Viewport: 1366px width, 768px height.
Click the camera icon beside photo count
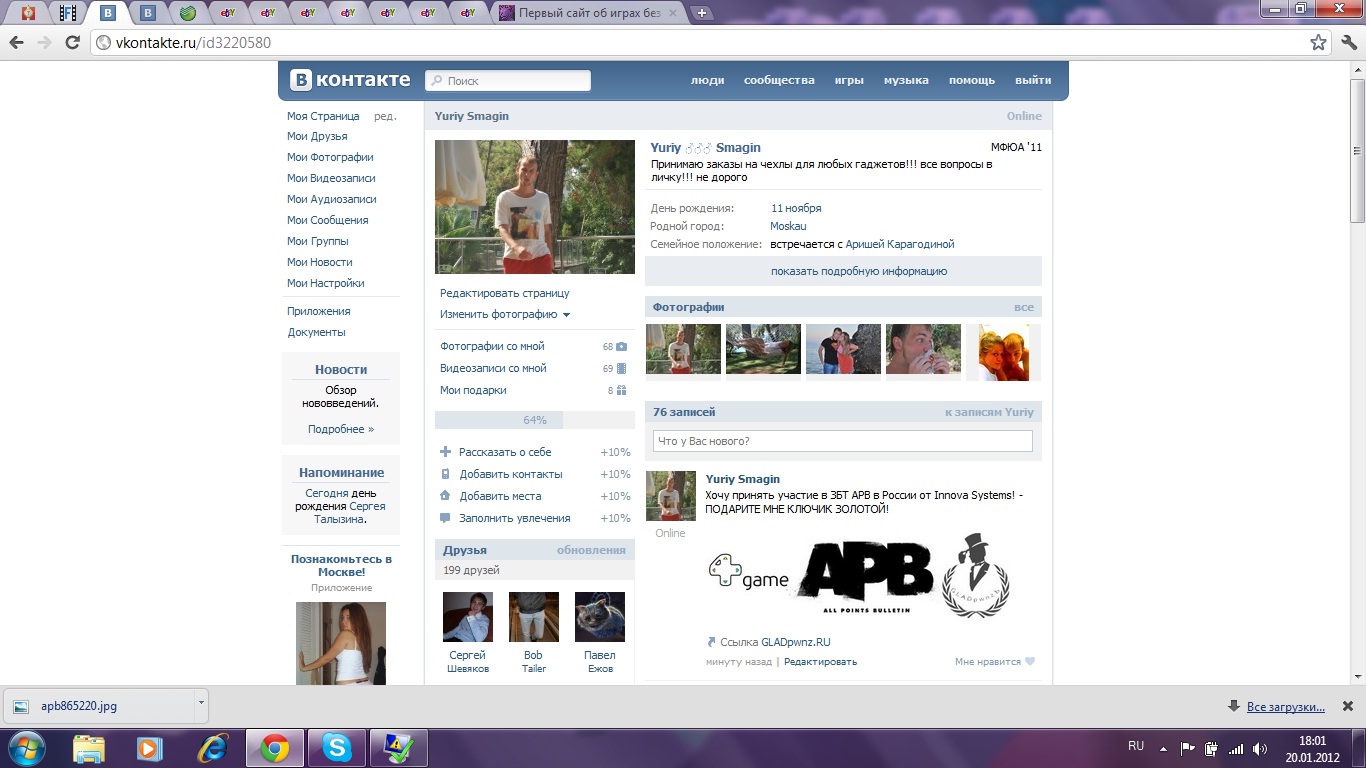pyautogui.click(x=622, y=347)
